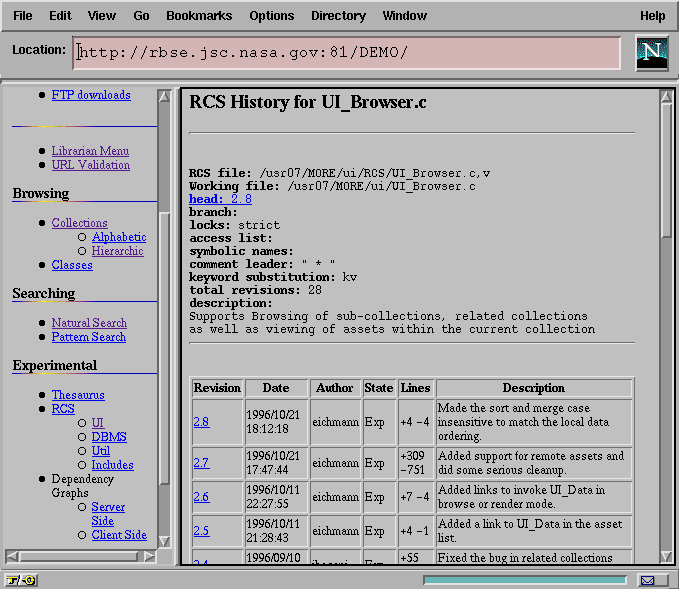Open the Directory menu
Screen dimensions: 679x589
point(338,16)
